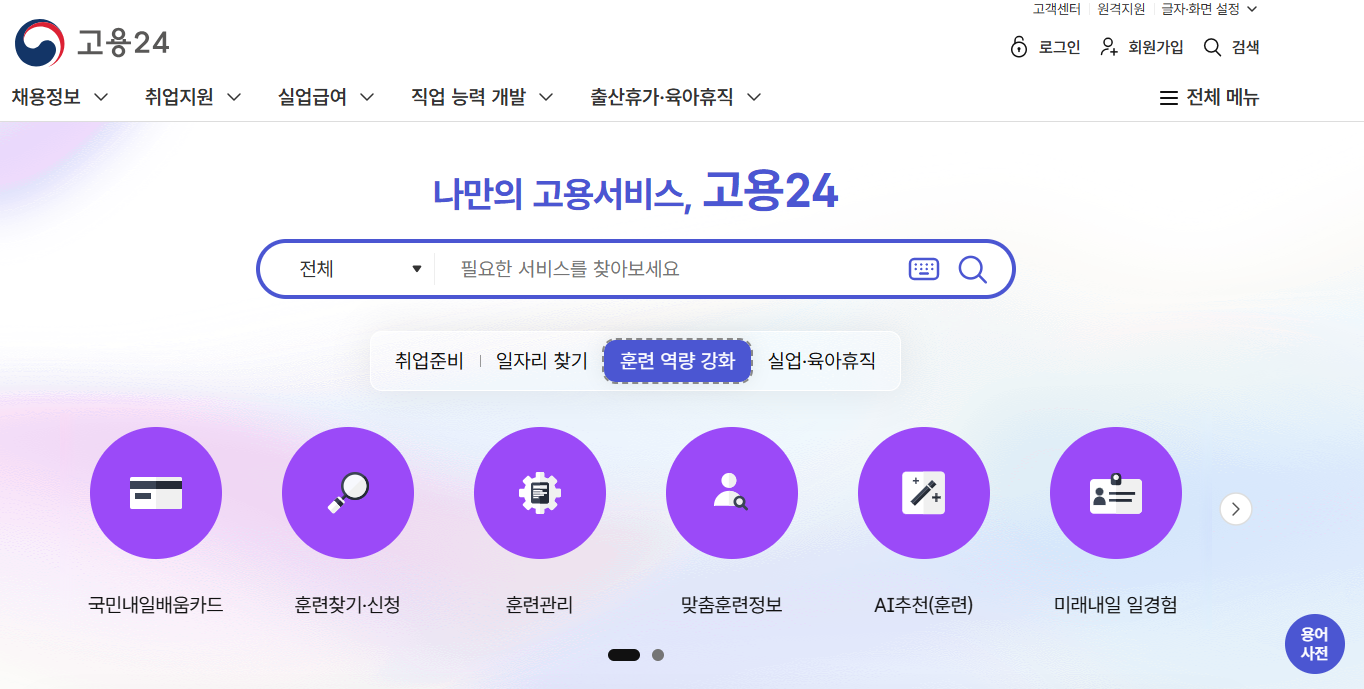The height and width of the screenshot is (689, 1364).
Task: Open the AI추천(훈련) magic wand icon
Action: (924, 493)
